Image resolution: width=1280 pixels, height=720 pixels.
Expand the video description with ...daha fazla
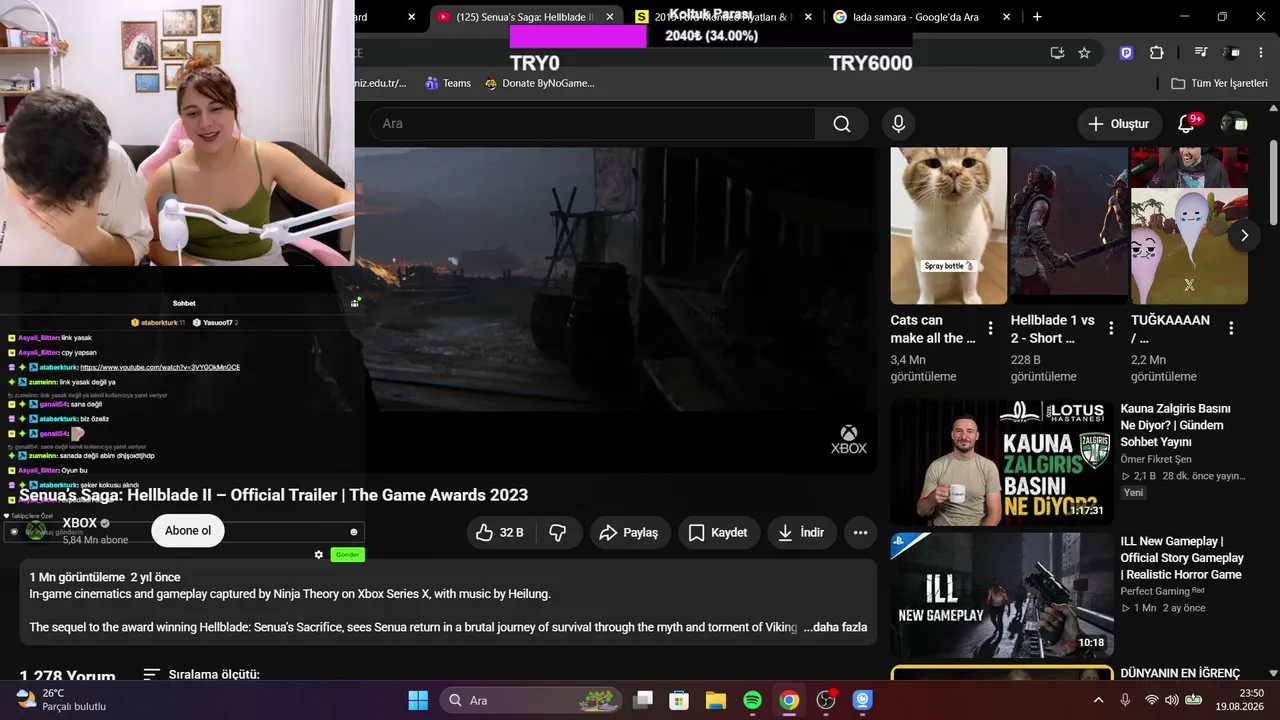click(835, 627)
